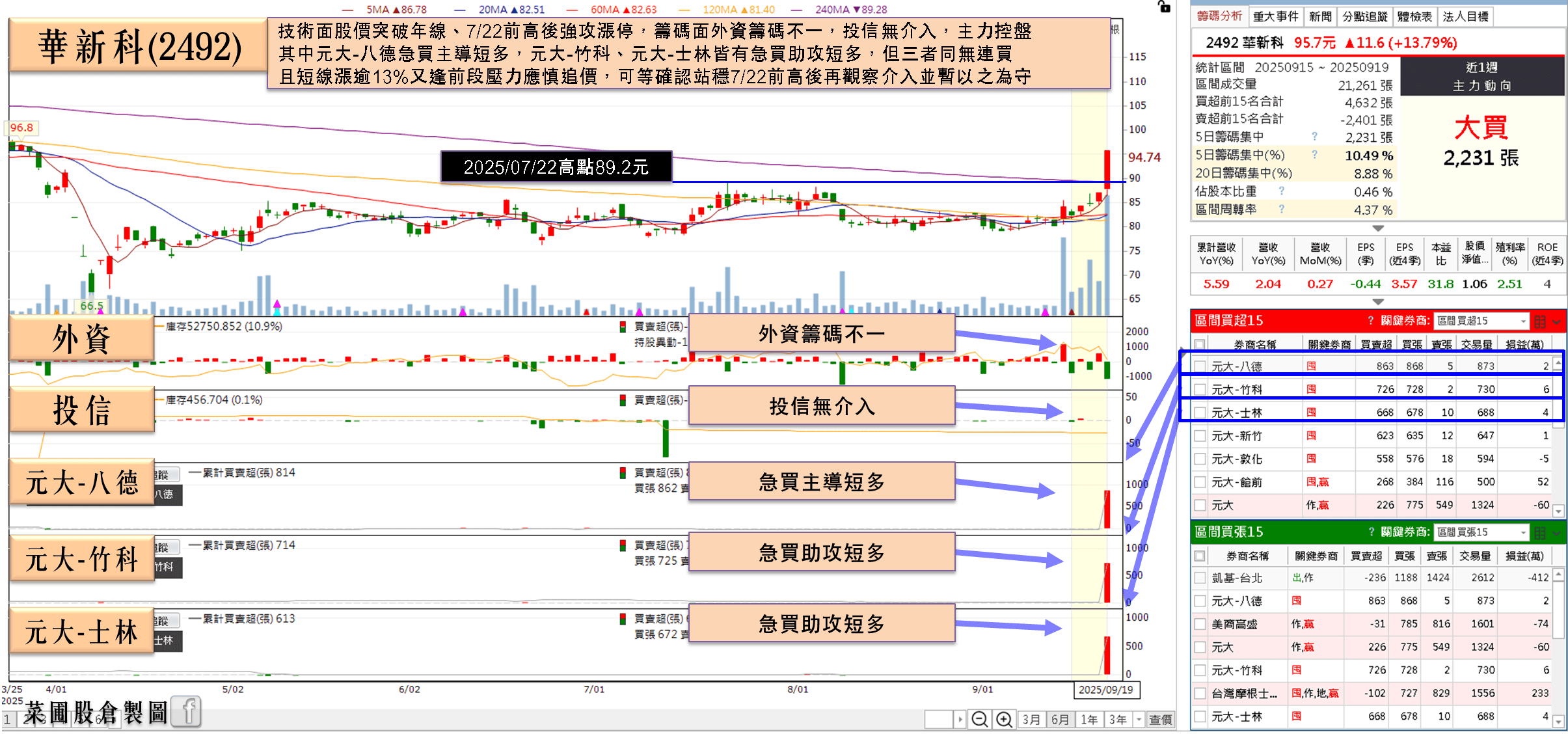Select the 1年 time range button
This screenshot has height=747, width=1568.
(x=1089, y=720)
